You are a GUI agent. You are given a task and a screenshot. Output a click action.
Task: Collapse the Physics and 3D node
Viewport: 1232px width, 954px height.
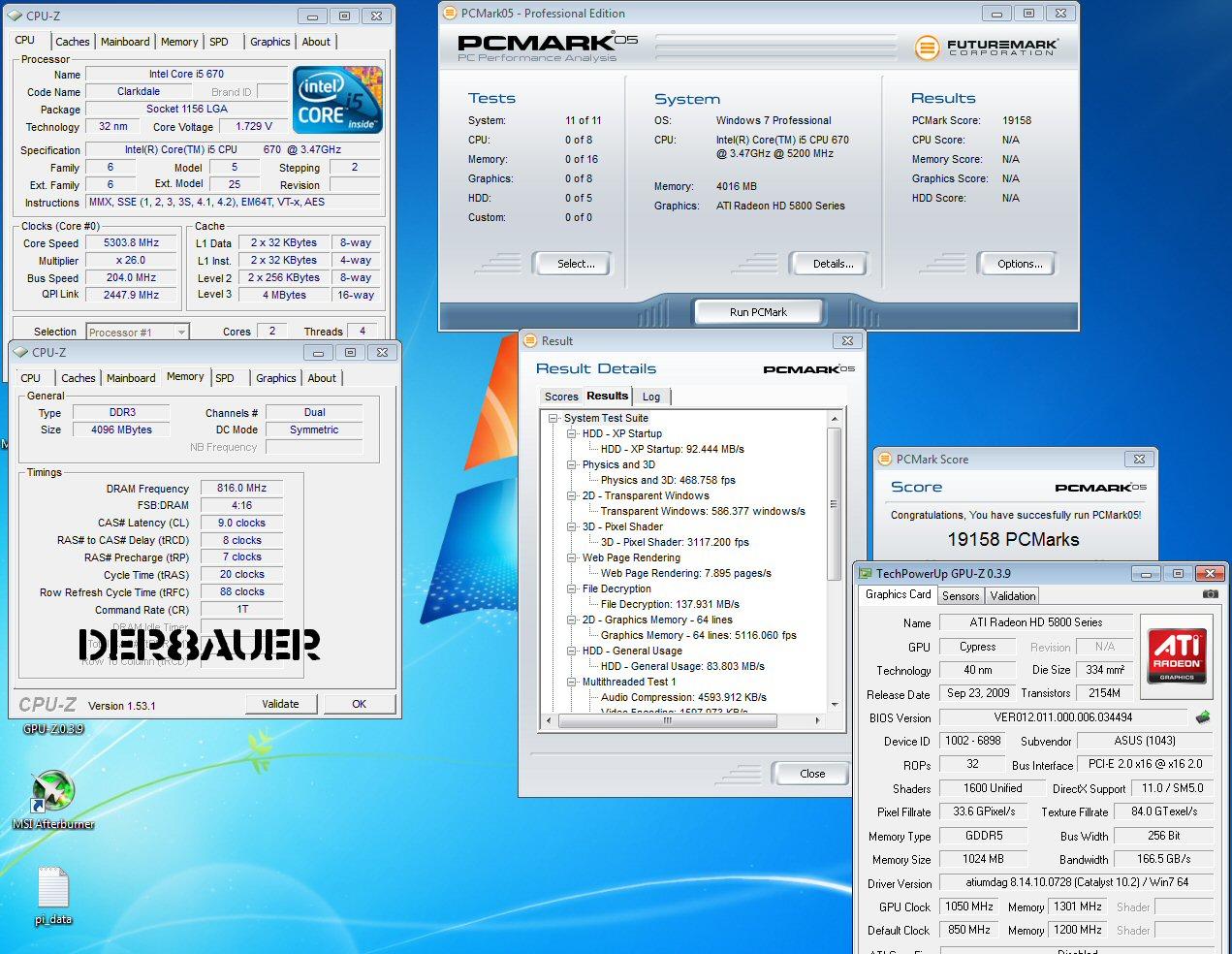pyautogui.click(x=572, y=464)
